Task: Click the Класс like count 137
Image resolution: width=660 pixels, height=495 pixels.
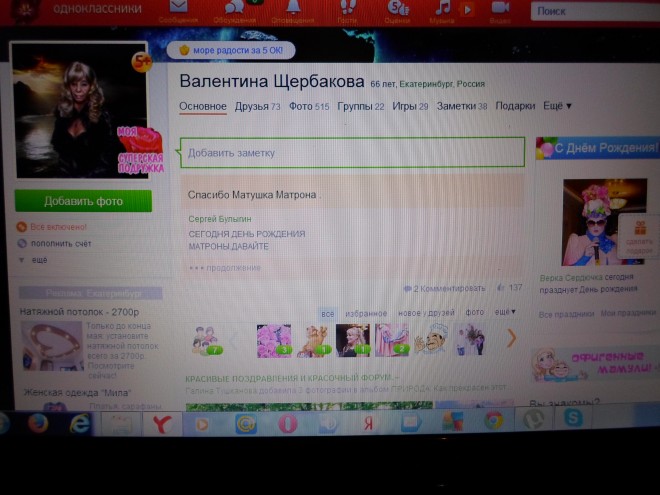Action: (510, 288)
